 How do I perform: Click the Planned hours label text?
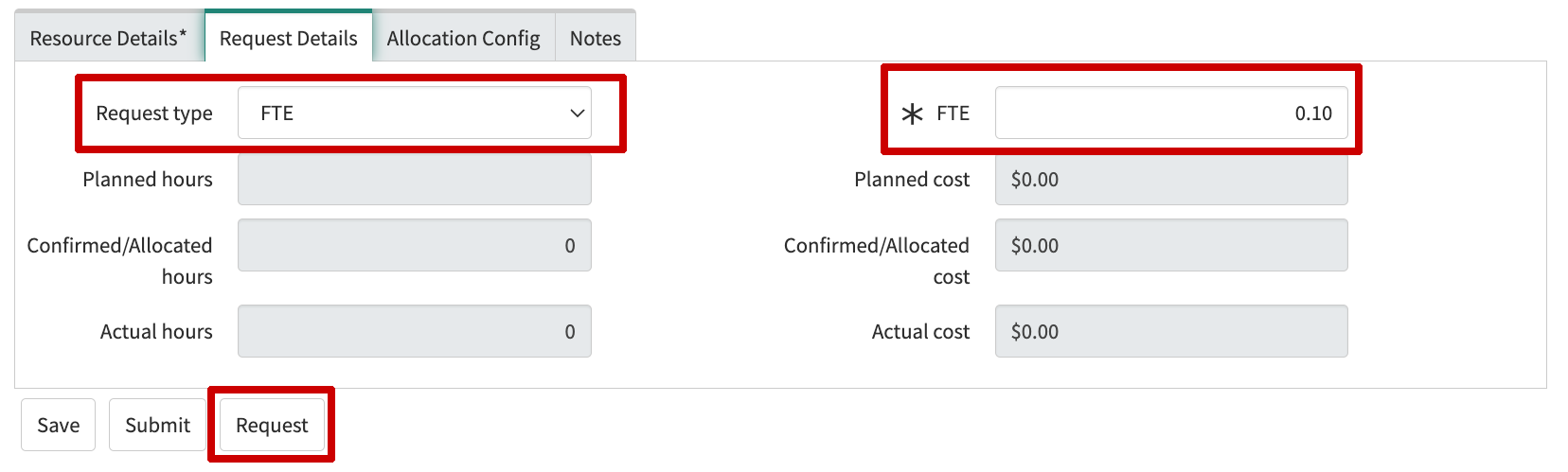point(148,180)
